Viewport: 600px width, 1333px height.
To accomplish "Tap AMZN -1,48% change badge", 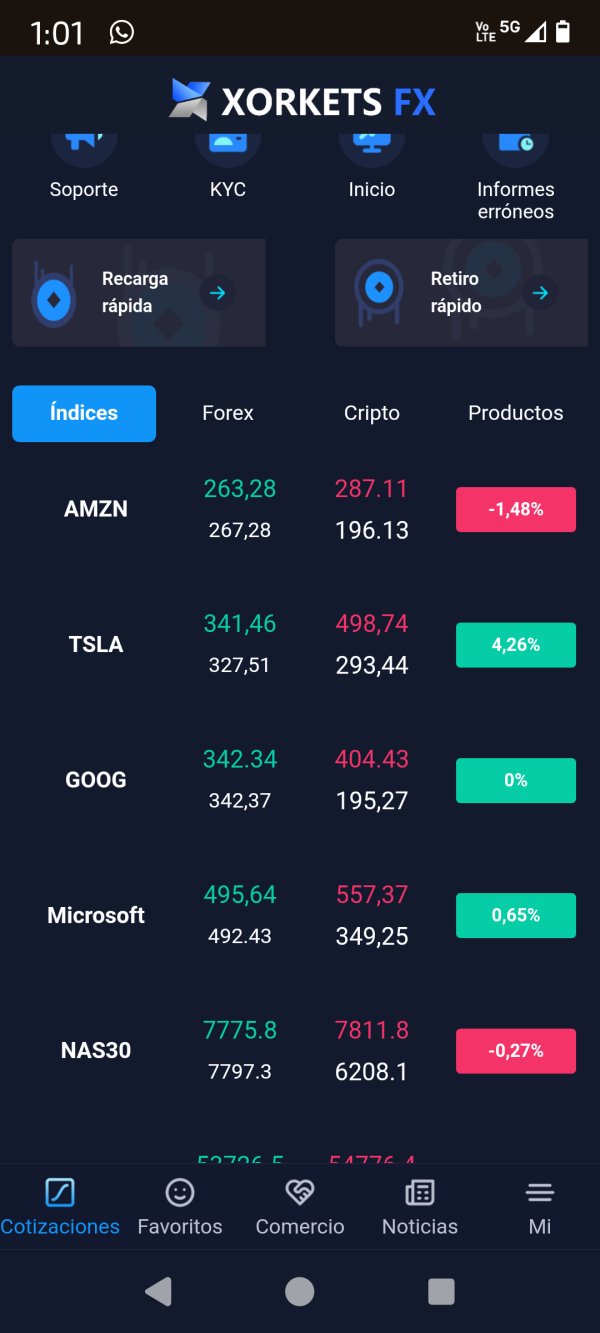I will pos(516,509).
